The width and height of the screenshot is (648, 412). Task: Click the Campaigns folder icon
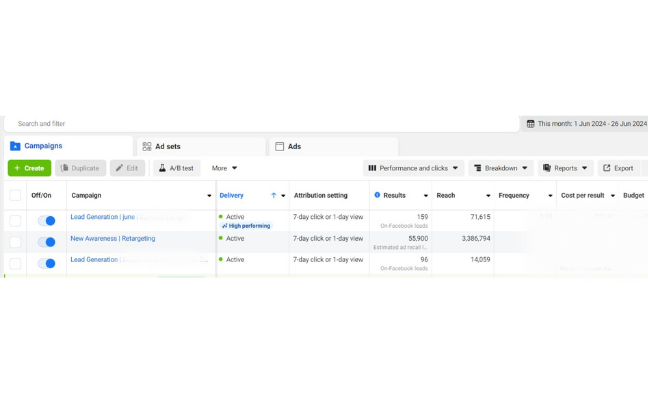point(16,146)
